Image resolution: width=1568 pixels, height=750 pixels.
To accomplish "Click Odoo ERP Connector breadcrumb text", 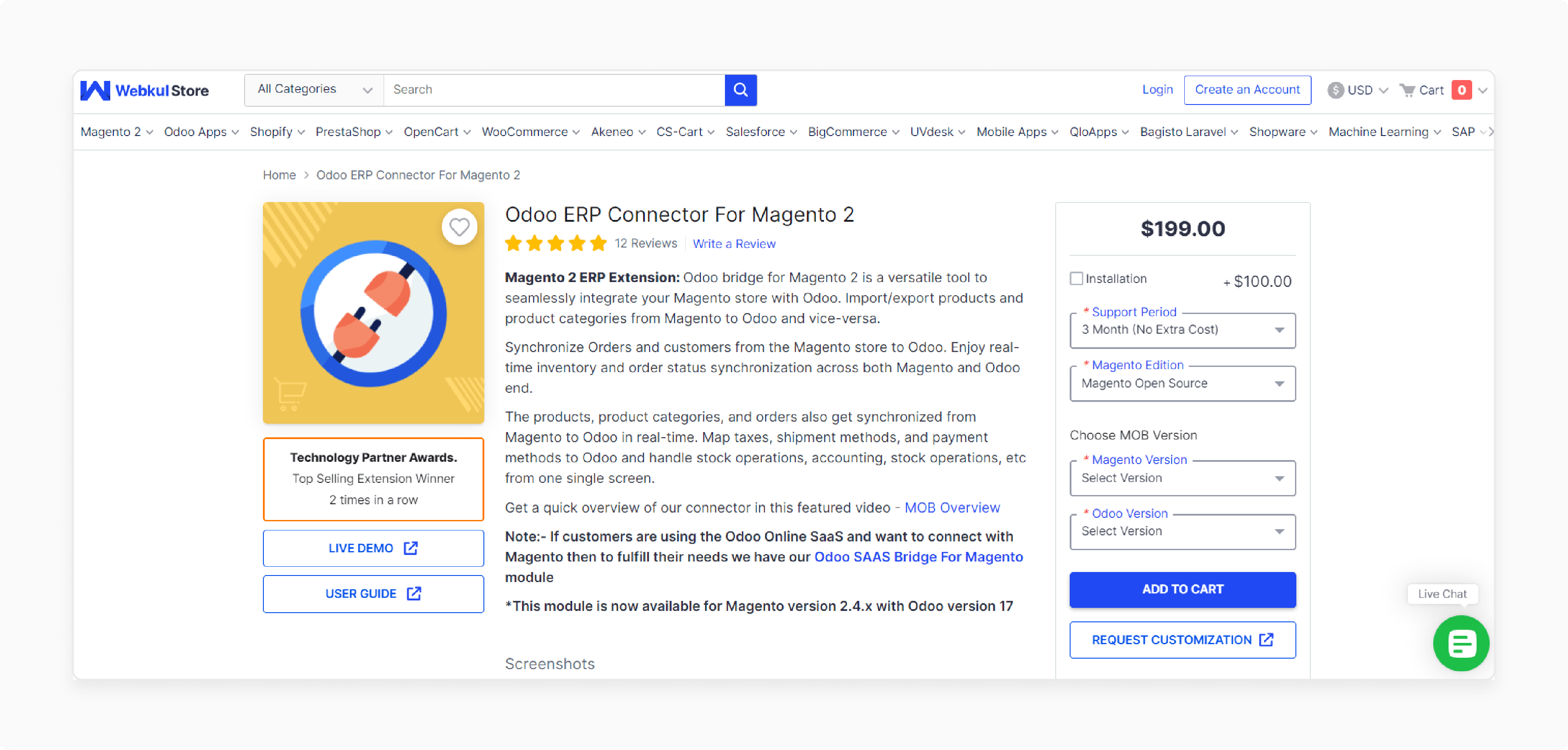I will [418, 175].
